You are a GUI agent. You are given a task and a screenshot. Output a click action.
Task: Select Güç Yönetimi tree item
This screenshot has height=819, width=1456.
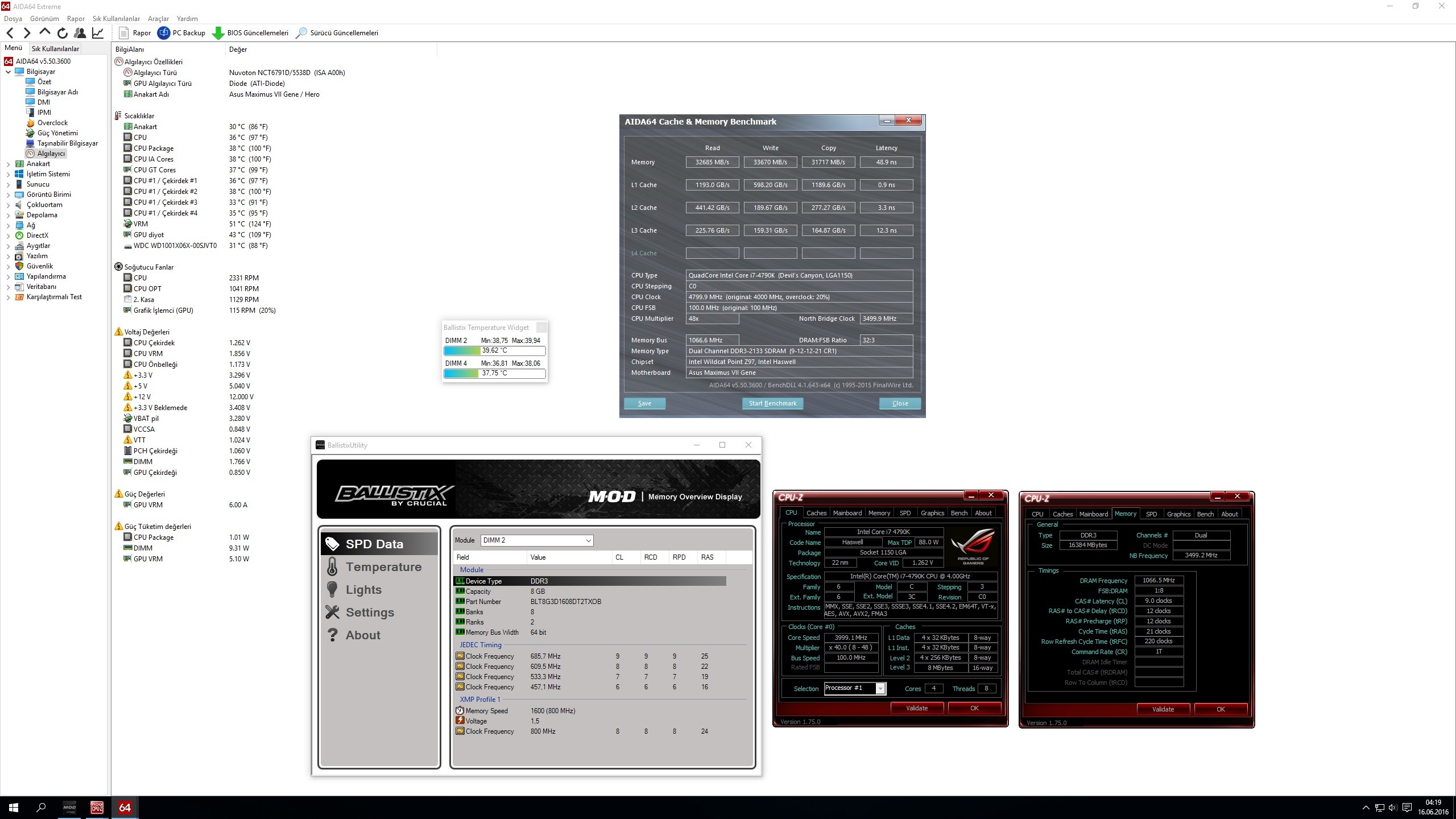[x=57, y=133]
